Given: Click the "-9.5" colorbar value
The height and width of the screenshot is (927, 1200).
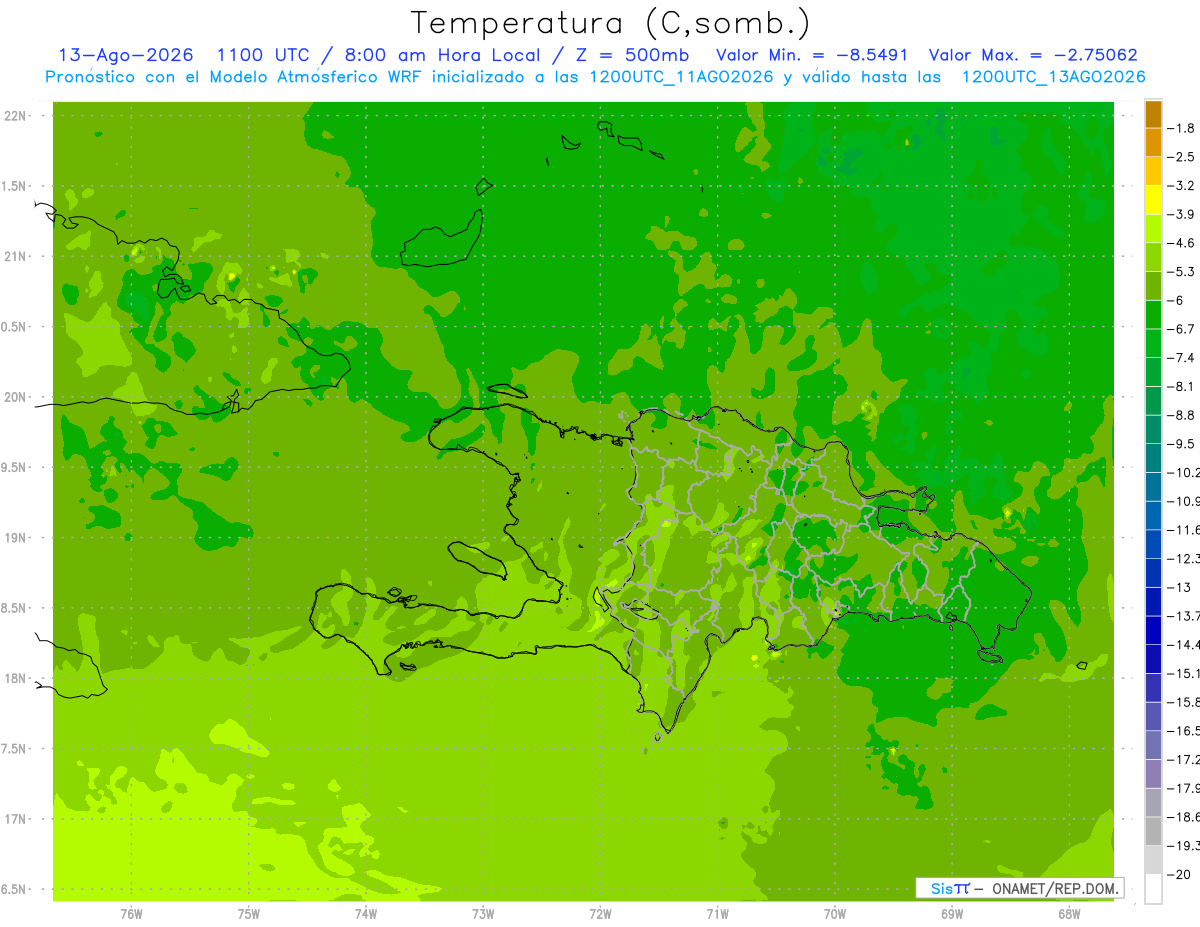Looking at the screenshot, I should coord(1181,444).
